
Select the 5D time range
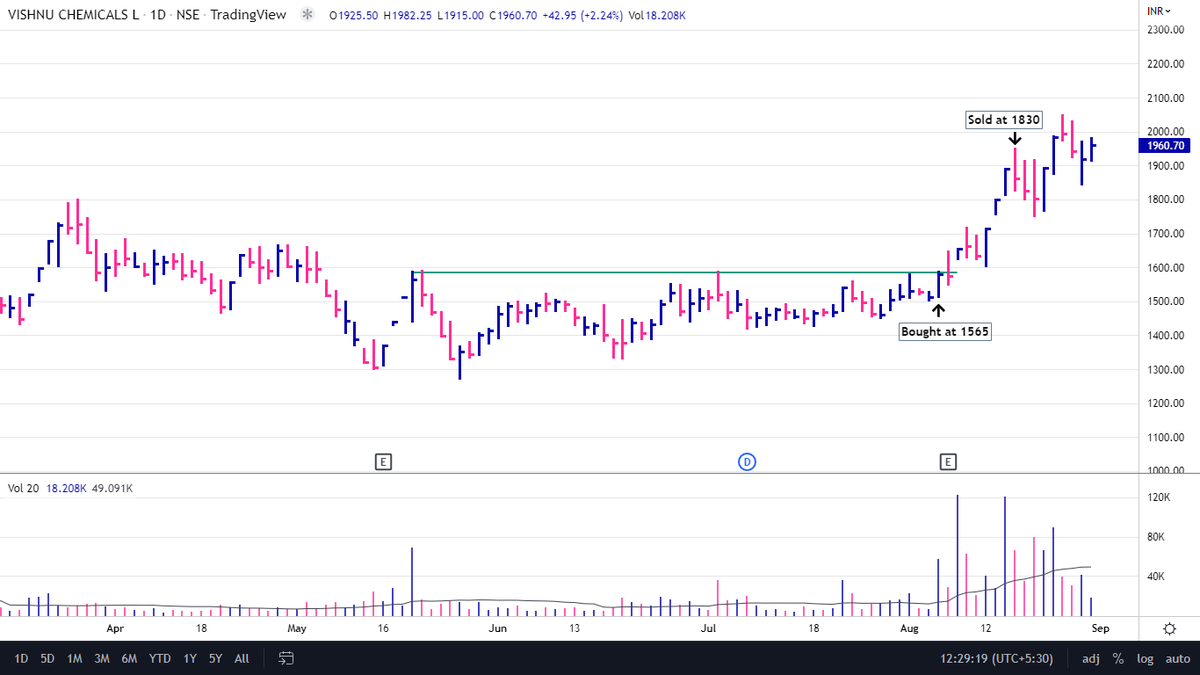48,659
